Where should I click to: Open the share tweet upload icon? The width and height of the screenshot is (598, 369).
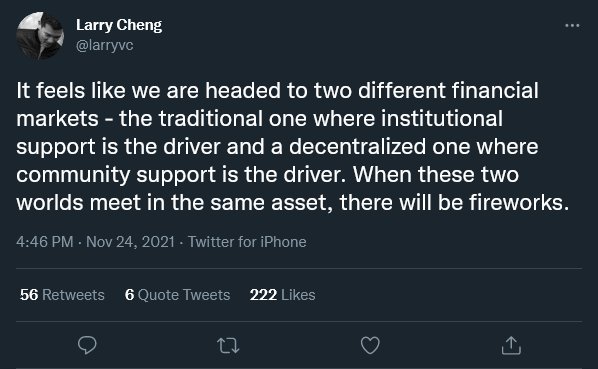pyautogui.click(x=511, y=345)
